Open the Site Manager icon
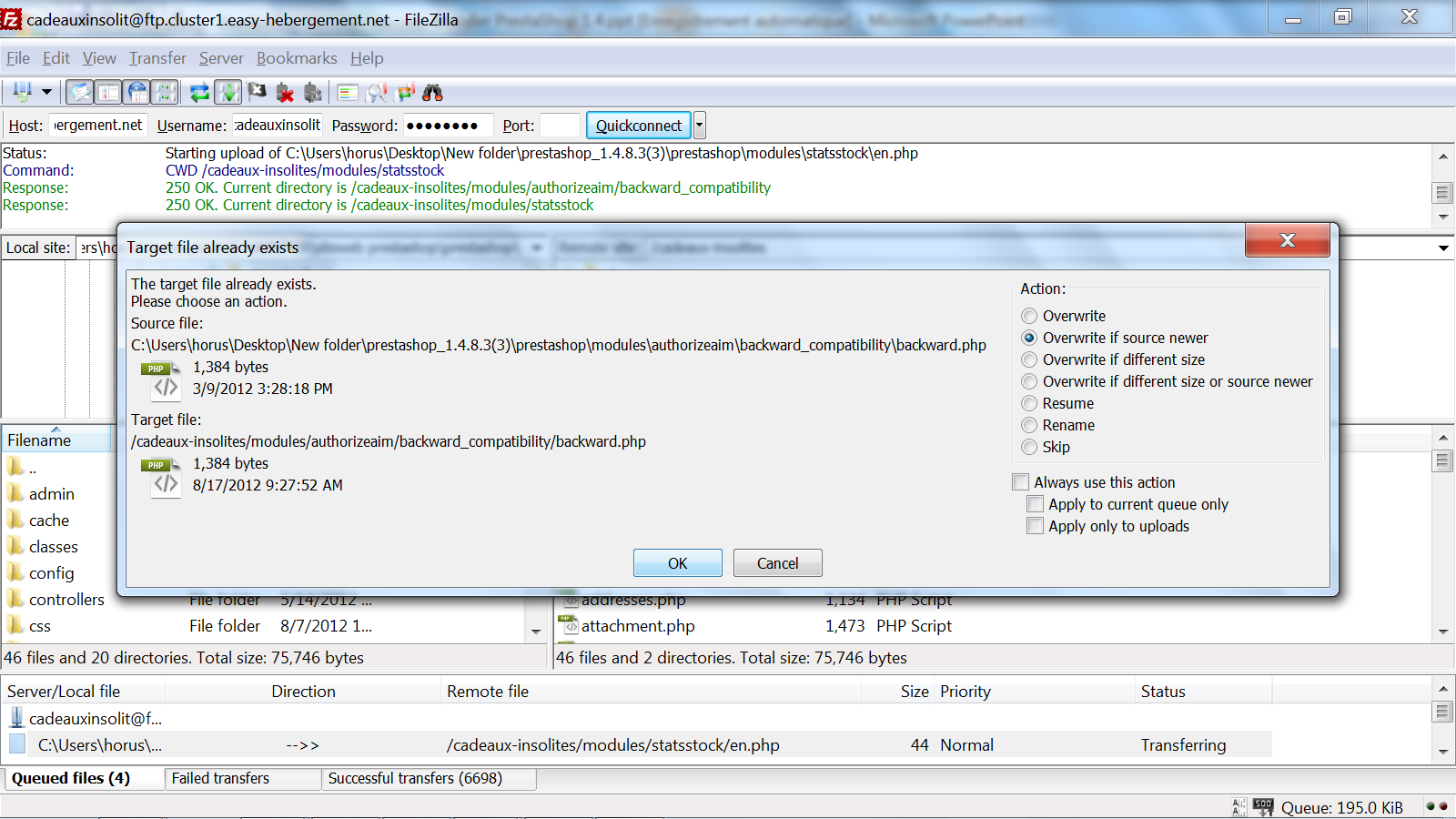The height and width of the screenshot is (819, 1456). (22, 92)
